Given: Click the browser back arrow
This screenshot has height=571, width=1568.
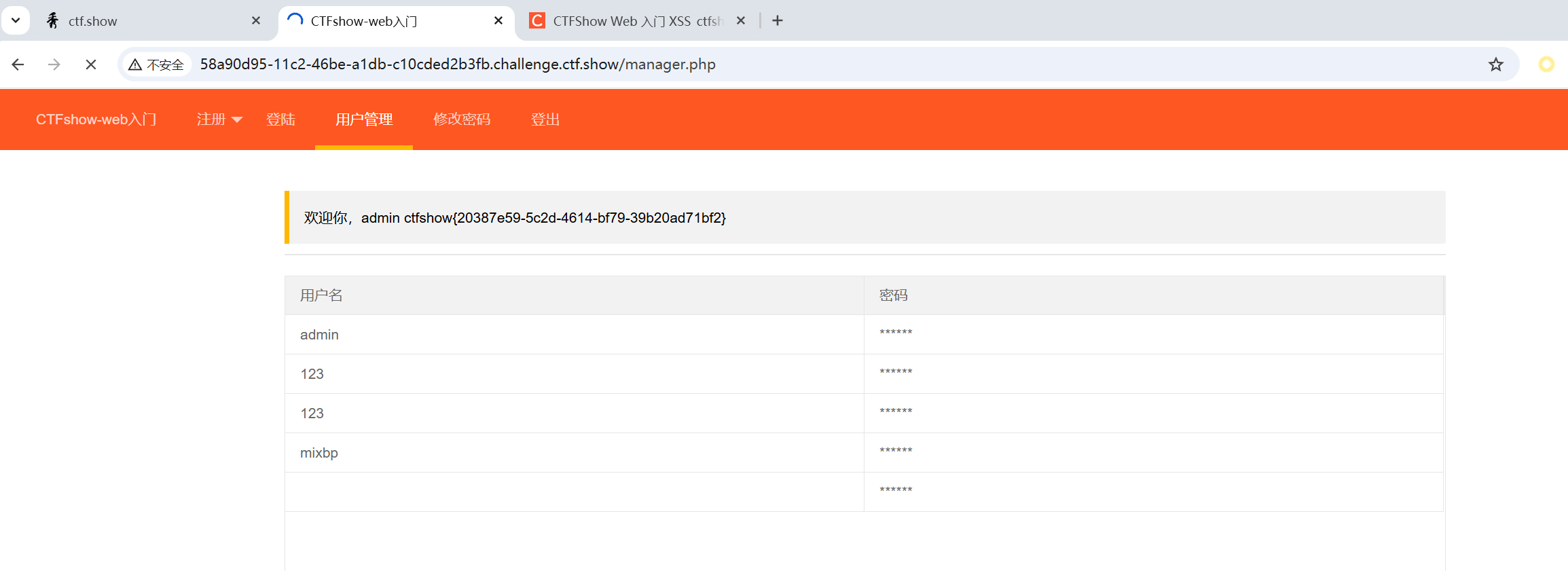Looking at the screenshot, I should click(18, 65).
